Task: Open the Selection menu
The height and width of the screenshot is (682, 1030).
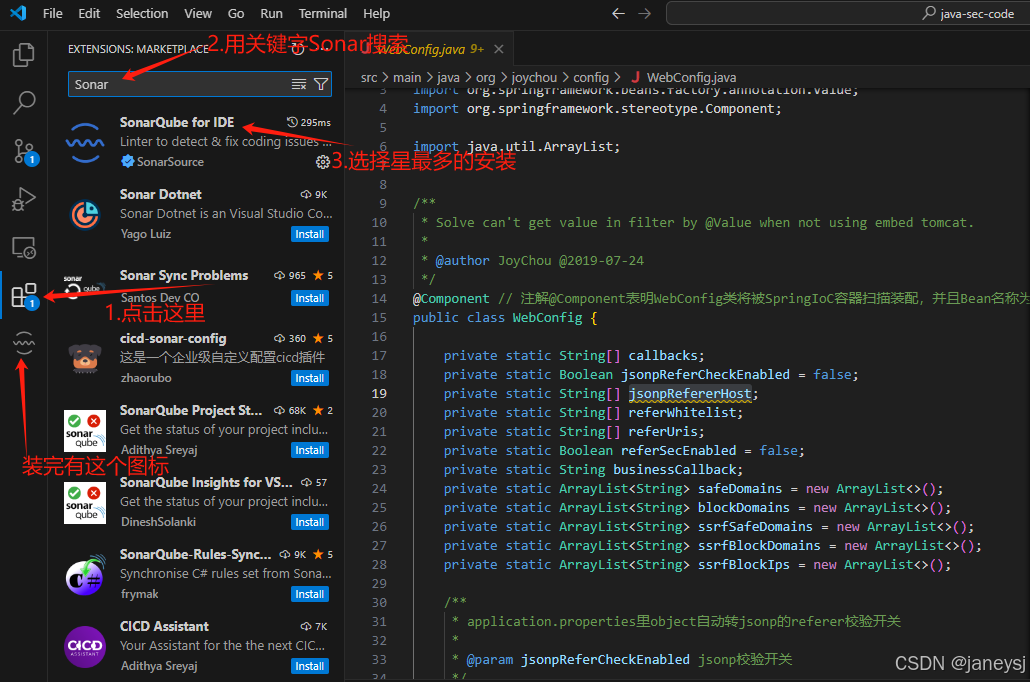Action: point(142,13)
